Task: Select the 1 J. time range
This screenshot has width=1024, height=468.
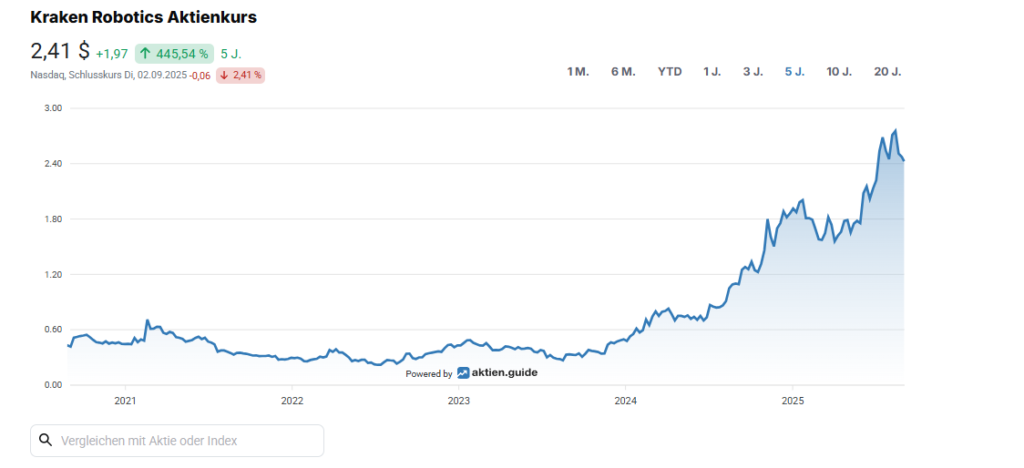Action: coord(712,71)
